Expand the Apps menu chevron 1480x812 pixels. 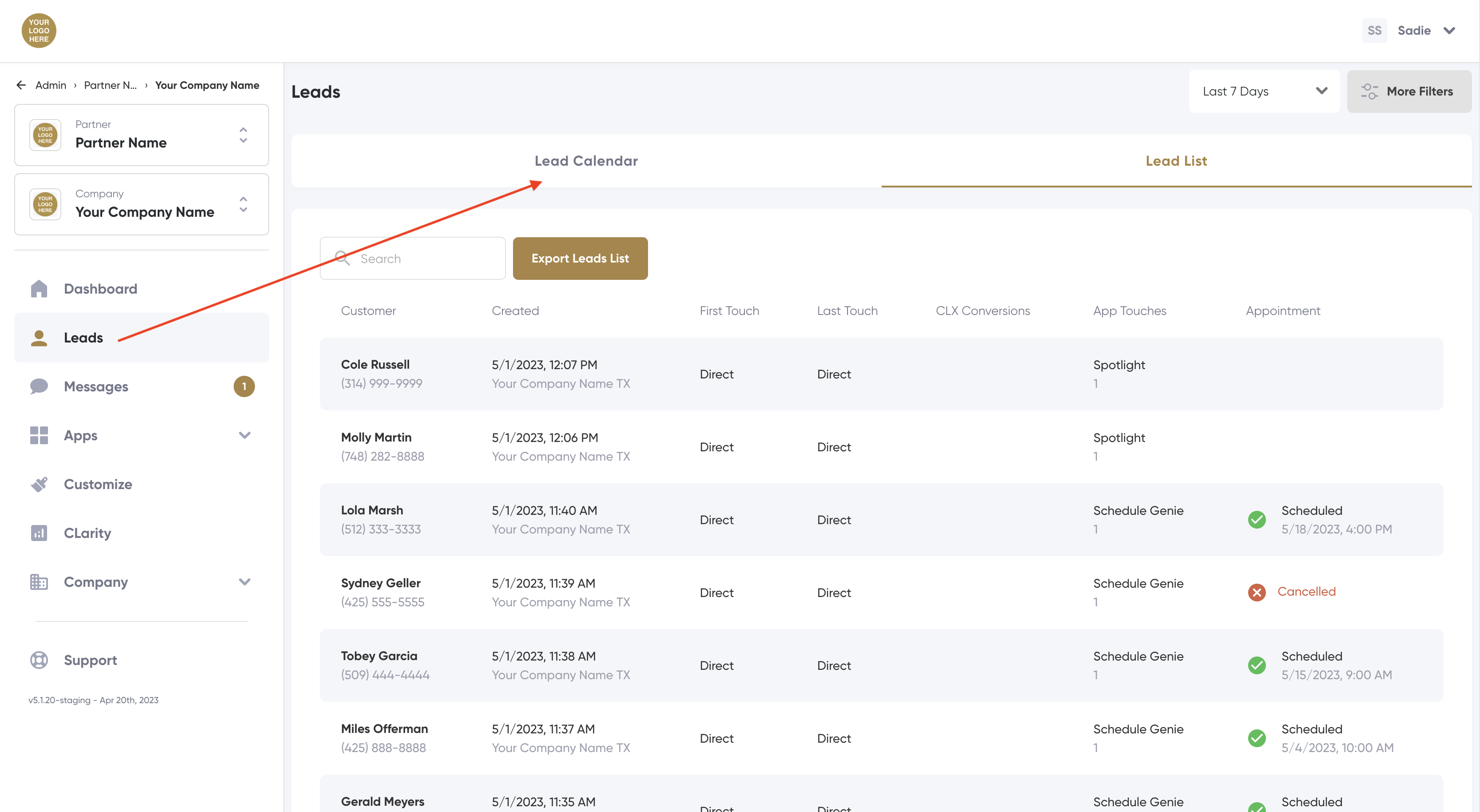[x=244, y=435]
